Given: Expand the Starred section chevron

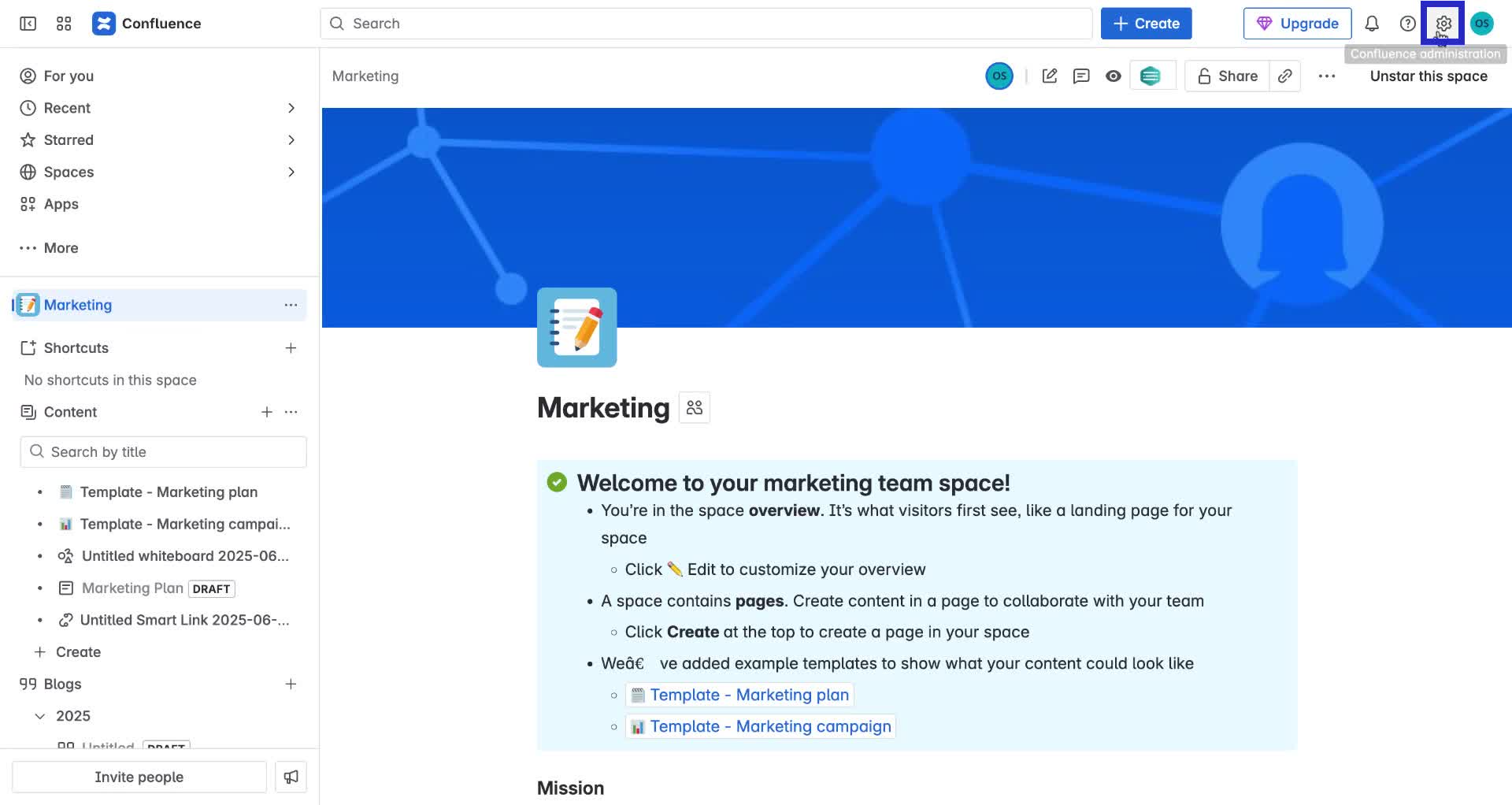Looking at the screenshot, I should point(291,140).
